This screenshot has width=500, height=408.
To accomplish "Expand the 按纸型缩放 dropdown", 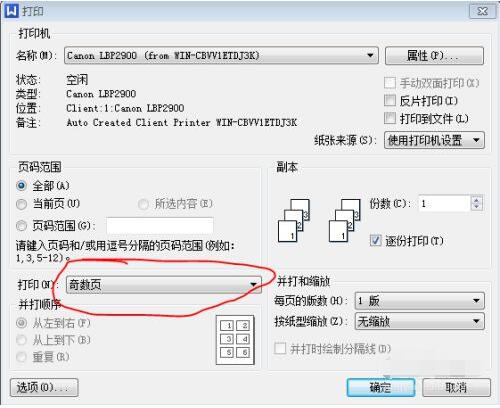I will point(419,321).
